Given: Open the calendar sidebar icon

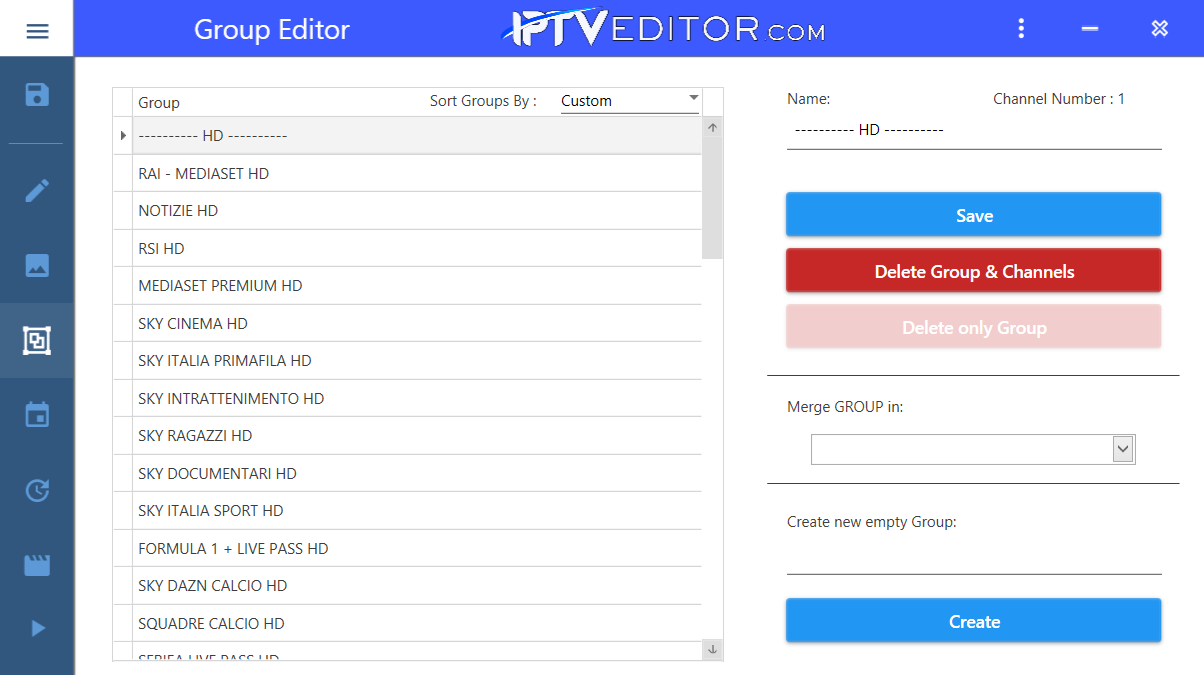Looking at the screenshot, I should (x=37, y=415).
